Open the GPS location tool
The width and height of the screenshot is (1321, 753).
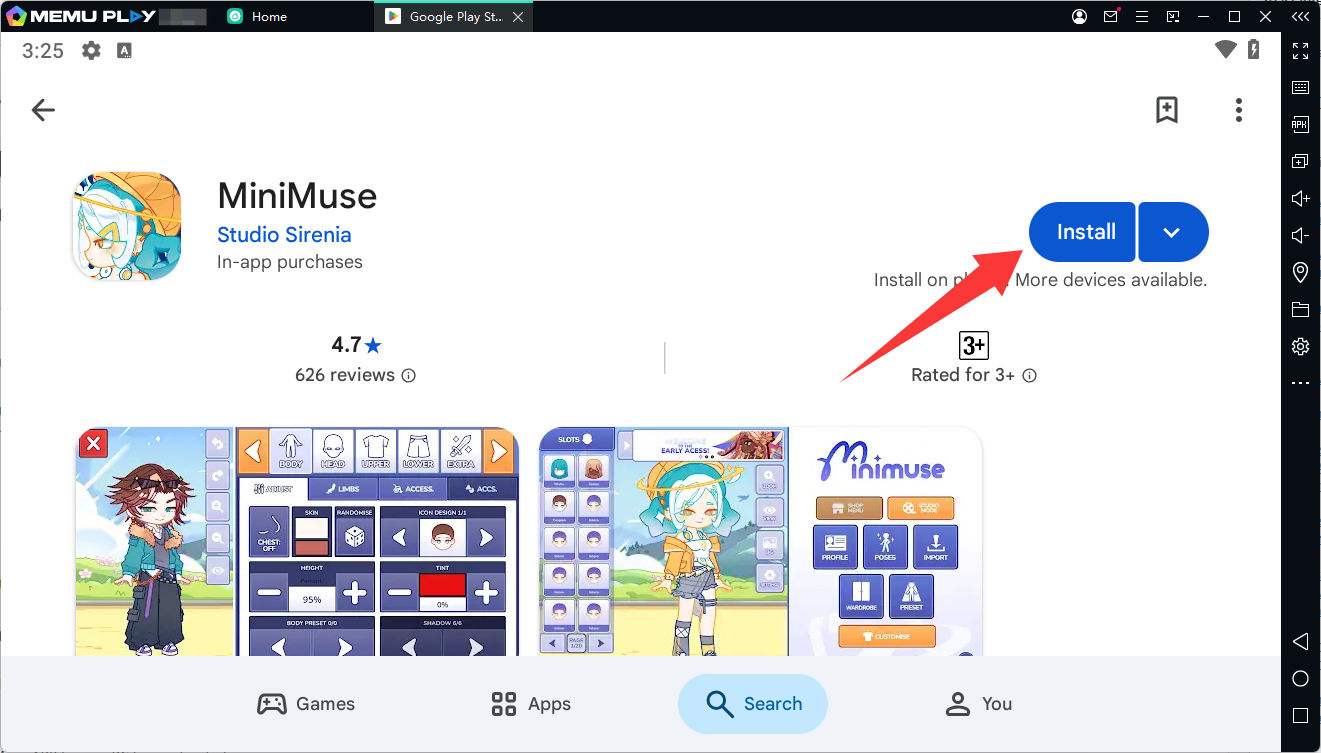[1300, 272]
